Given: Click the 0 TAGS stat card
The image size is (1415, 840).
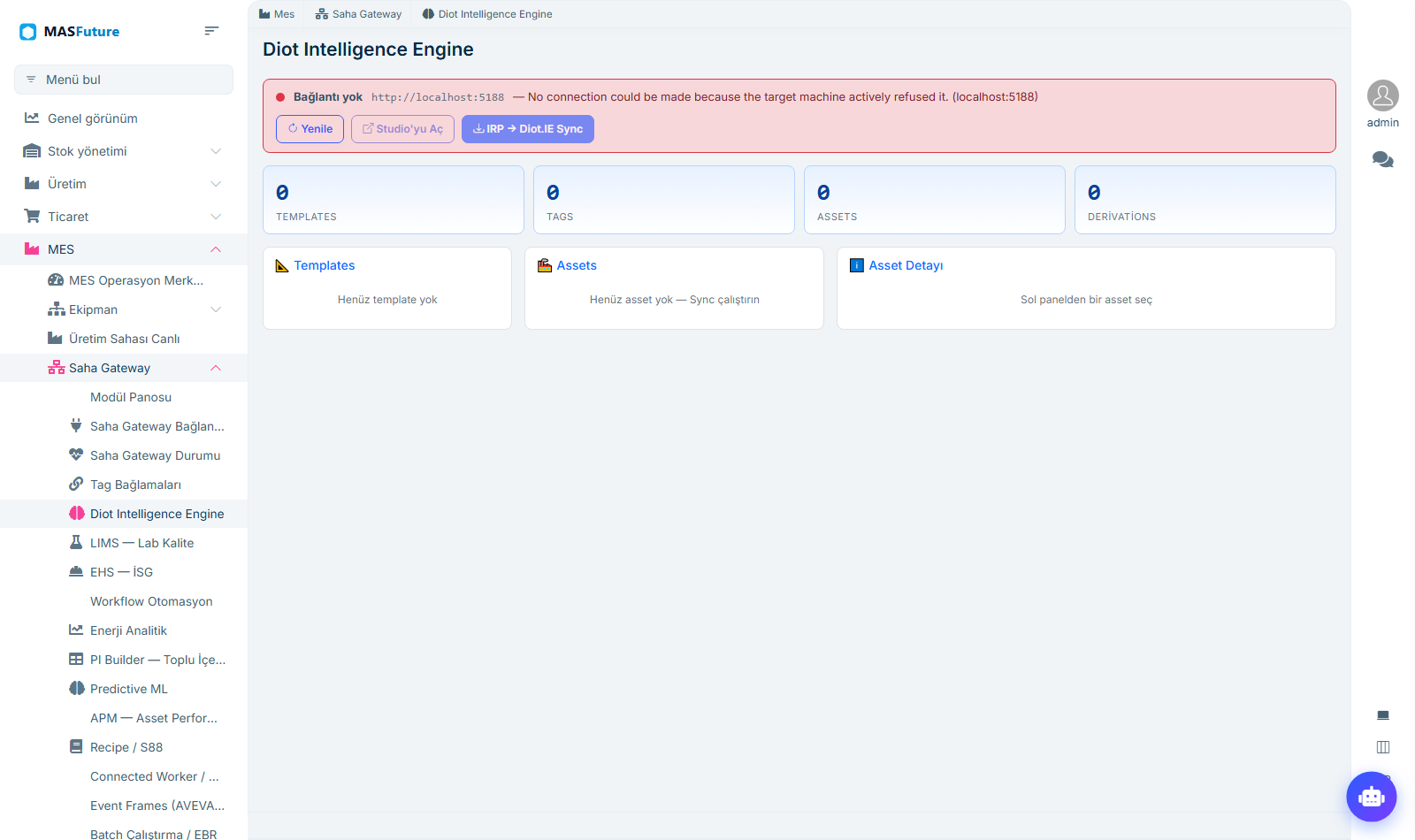Looking at the screenshot, I should point(664,200).
